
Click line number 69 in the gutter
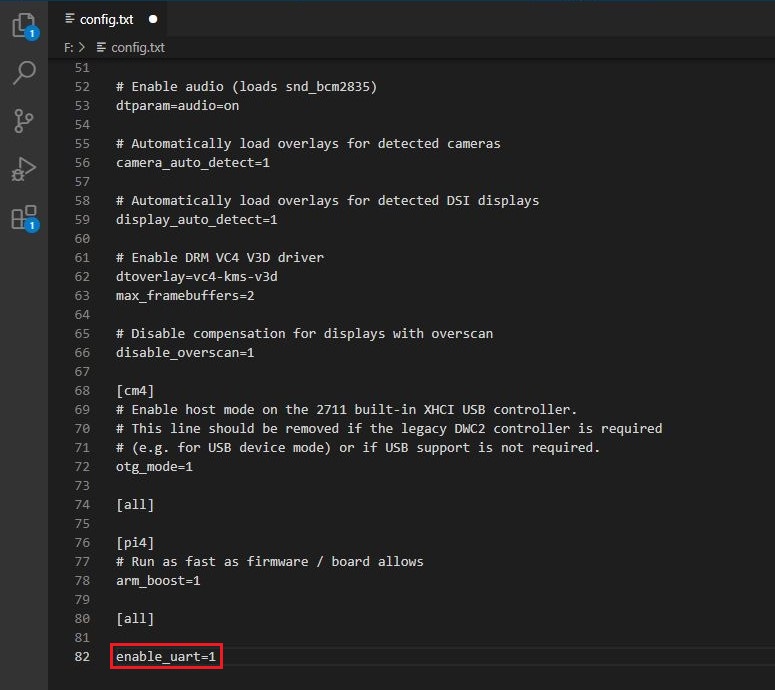pyautogui.click(x=82, y=409)
